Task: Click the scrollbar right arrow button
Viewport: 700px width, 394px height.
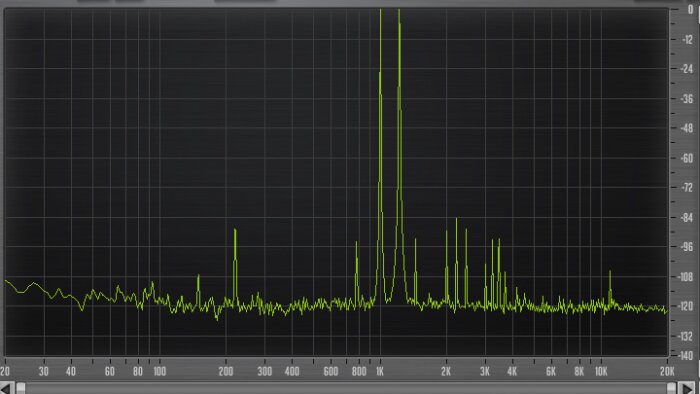Action: click(x=686, y=388)
